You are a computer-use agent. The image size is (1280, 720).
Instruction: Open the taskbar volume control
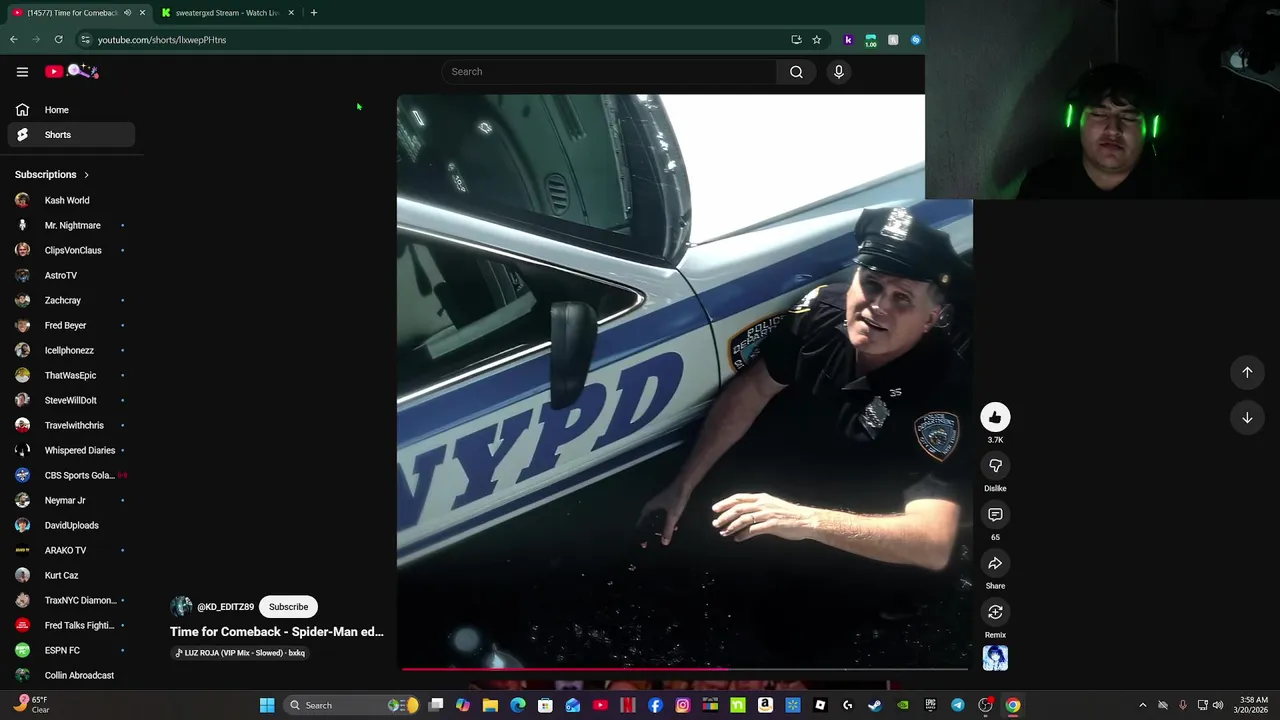(1218, 705)
